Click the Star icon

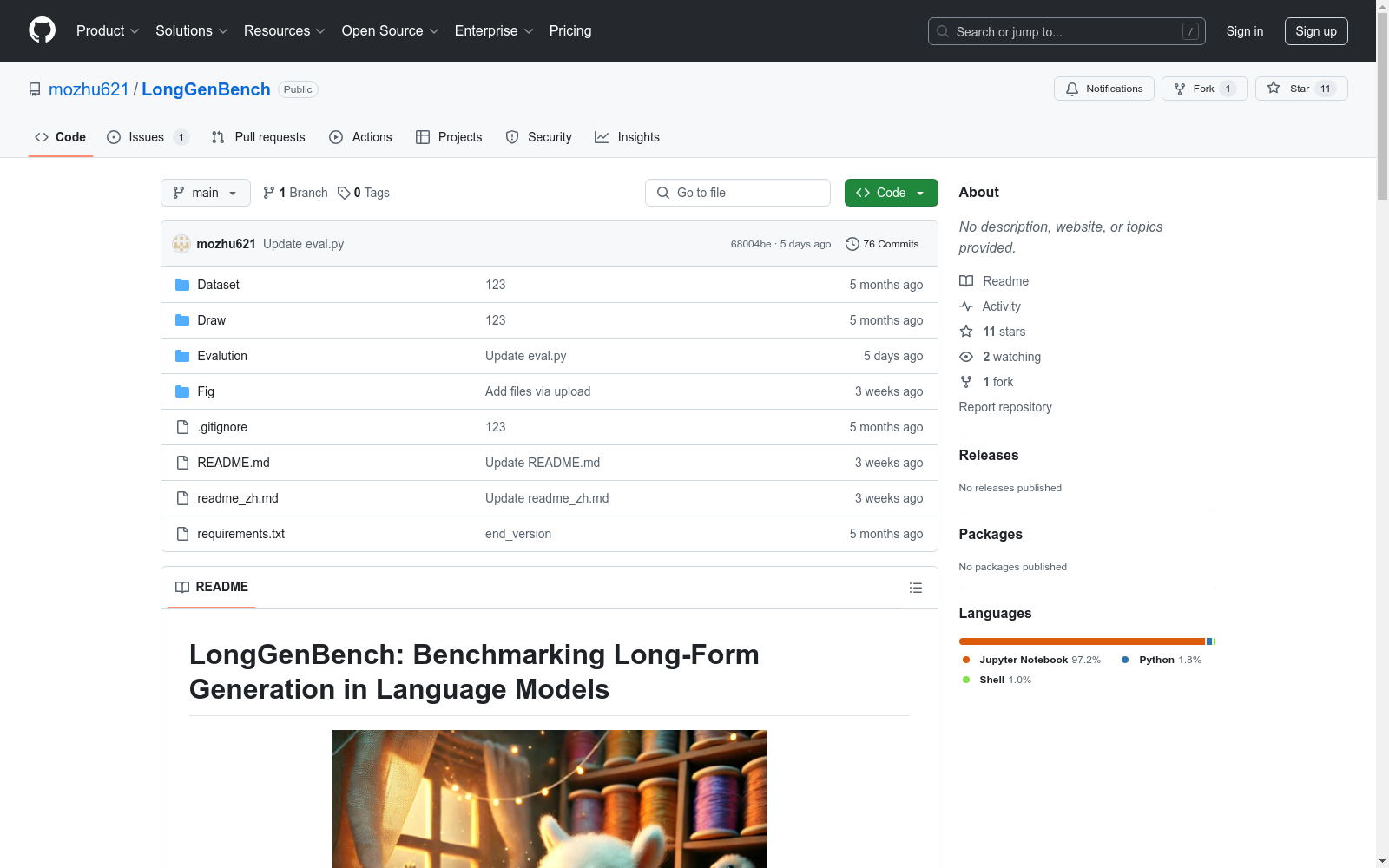[x=1274, y=88]
